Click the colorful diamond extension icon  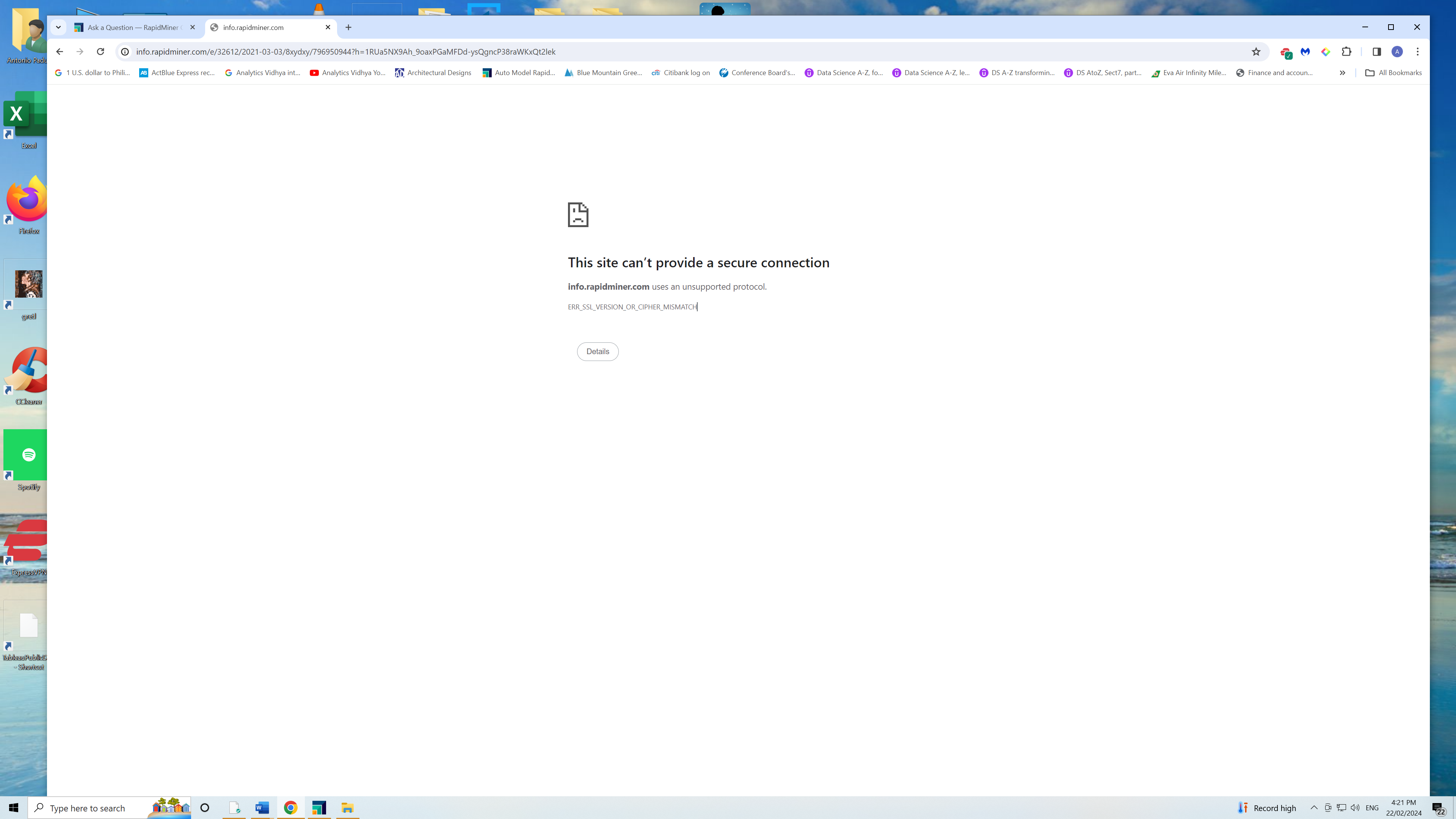click(1326, 52)
